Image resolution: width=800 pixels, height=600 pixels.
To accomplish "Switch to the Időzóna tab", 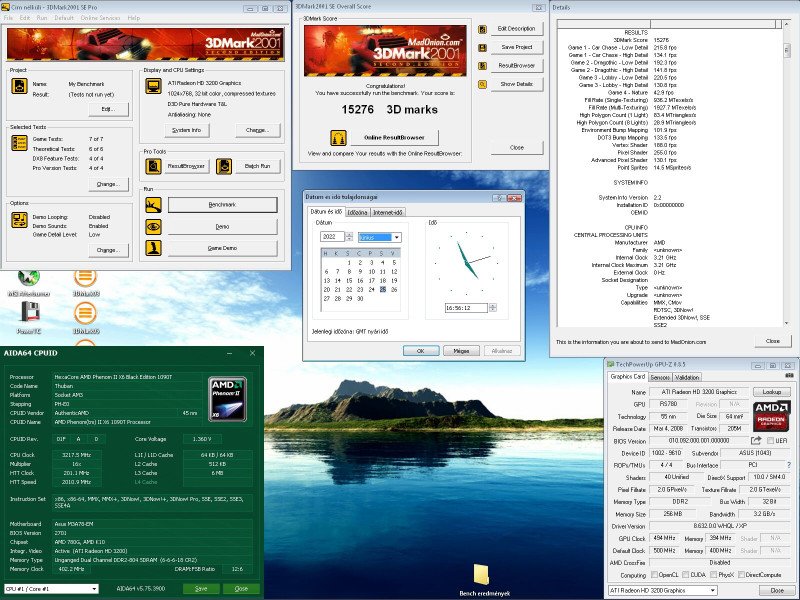I will 356,212.
